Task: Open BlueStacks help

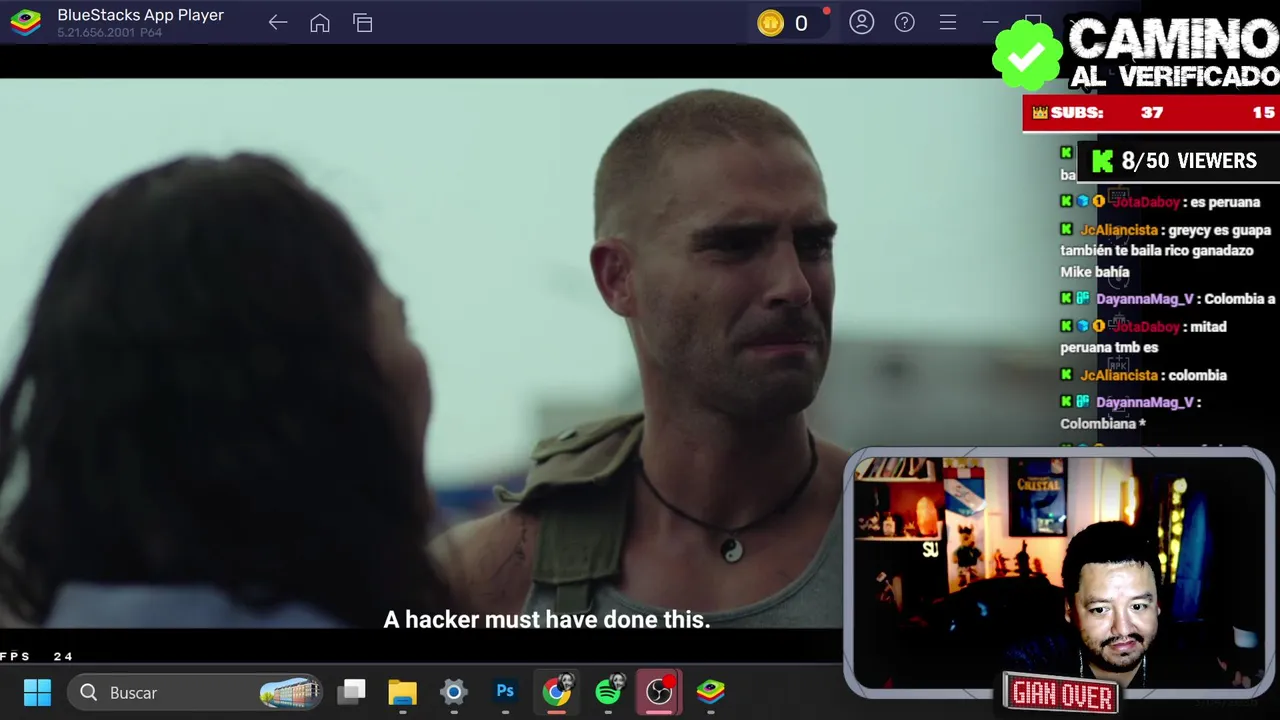Action: [x=905, y=22]
